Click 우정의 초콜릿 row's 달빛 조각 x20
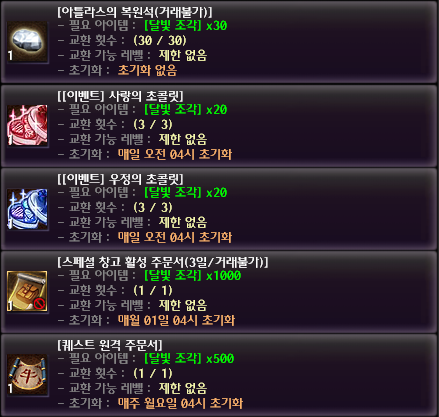 click(x=186, y=192)
